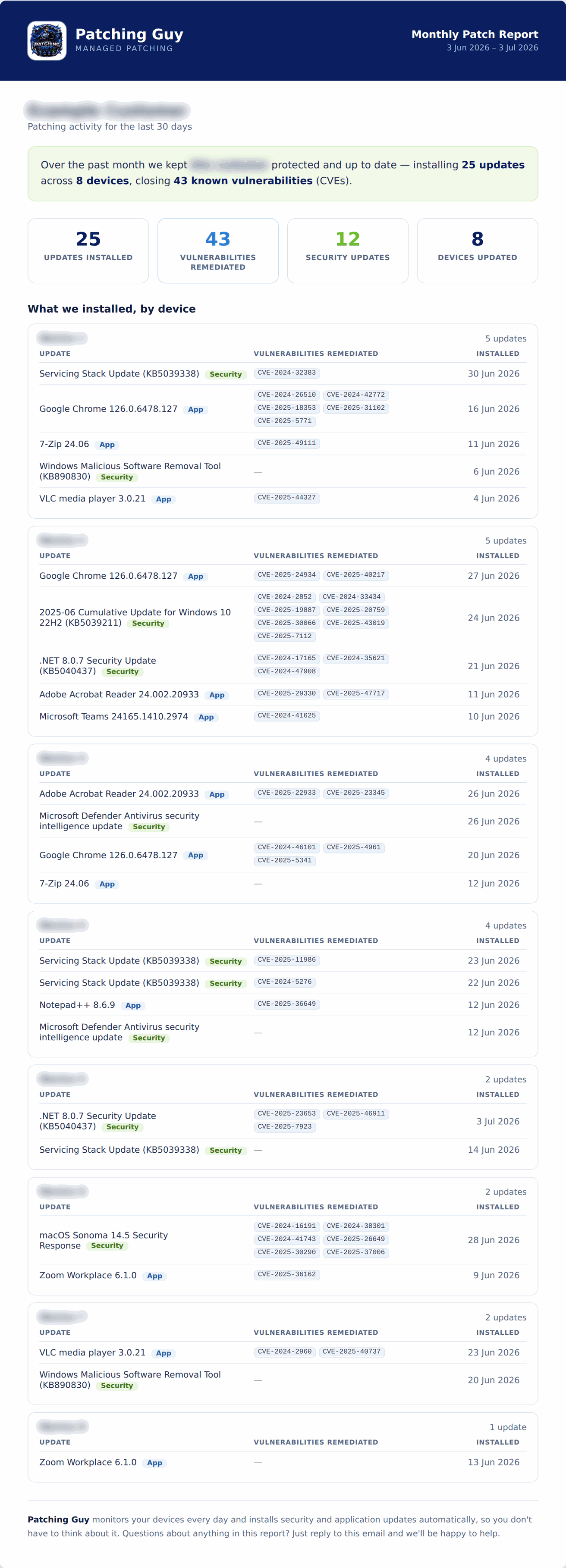
Task: Click the "What we installed, by device" heading
Action: pyautogui.click(x=111, y=309)
